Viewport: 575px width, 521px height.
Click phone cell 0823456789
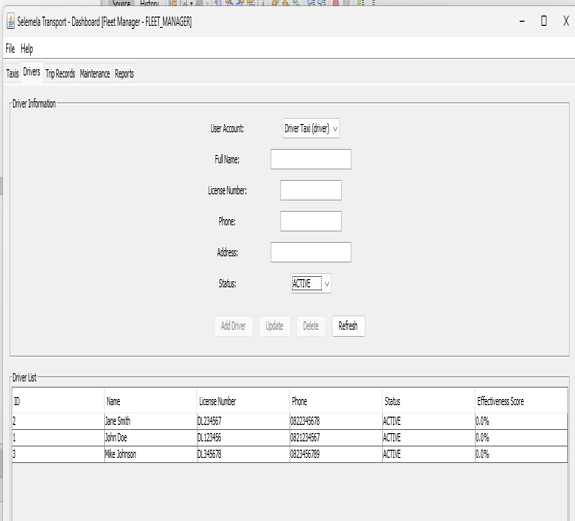point(336,454)
